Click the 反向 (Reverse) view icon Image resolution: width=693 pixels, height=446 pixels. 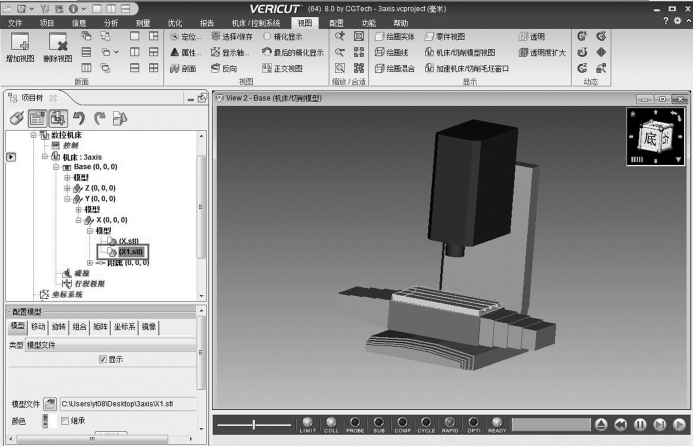pos(223,68)
